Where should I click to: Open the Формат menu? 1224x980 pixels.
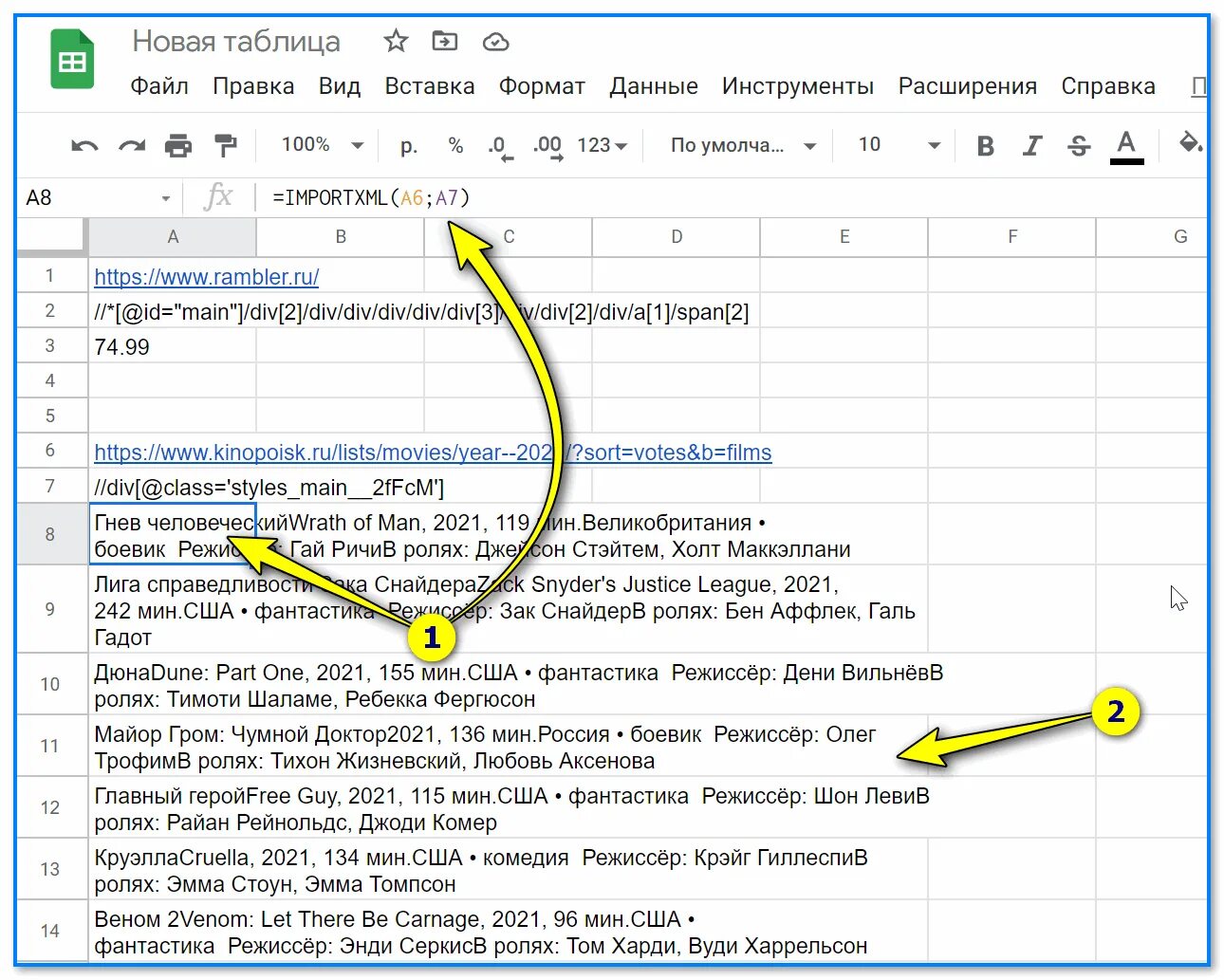[542, 86]
